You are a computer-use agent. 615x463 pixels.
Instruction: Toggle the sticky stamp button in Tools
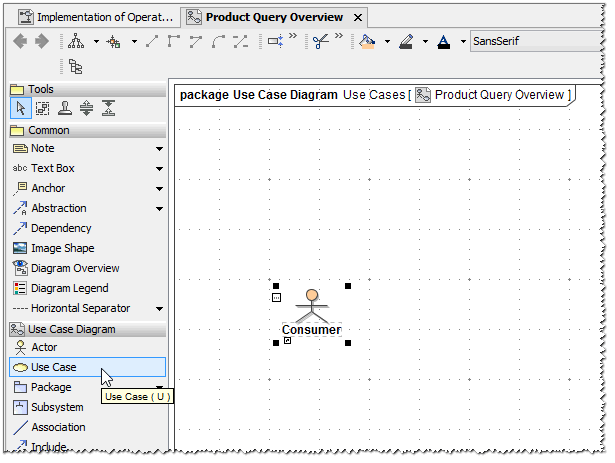pos(64,109)
